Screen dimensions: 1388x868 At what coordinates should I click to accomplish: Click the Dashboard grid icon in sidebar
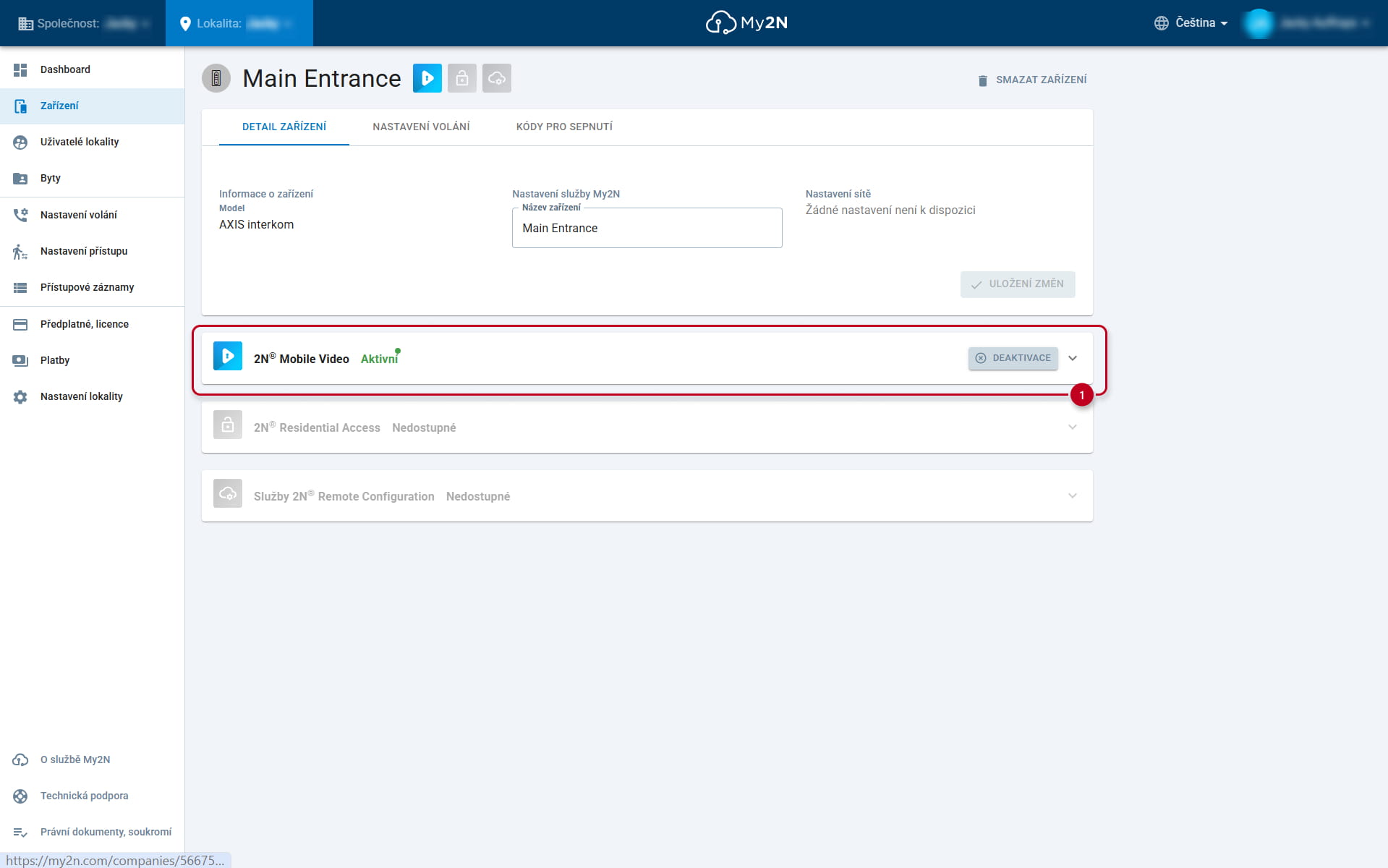coord(20,69)
